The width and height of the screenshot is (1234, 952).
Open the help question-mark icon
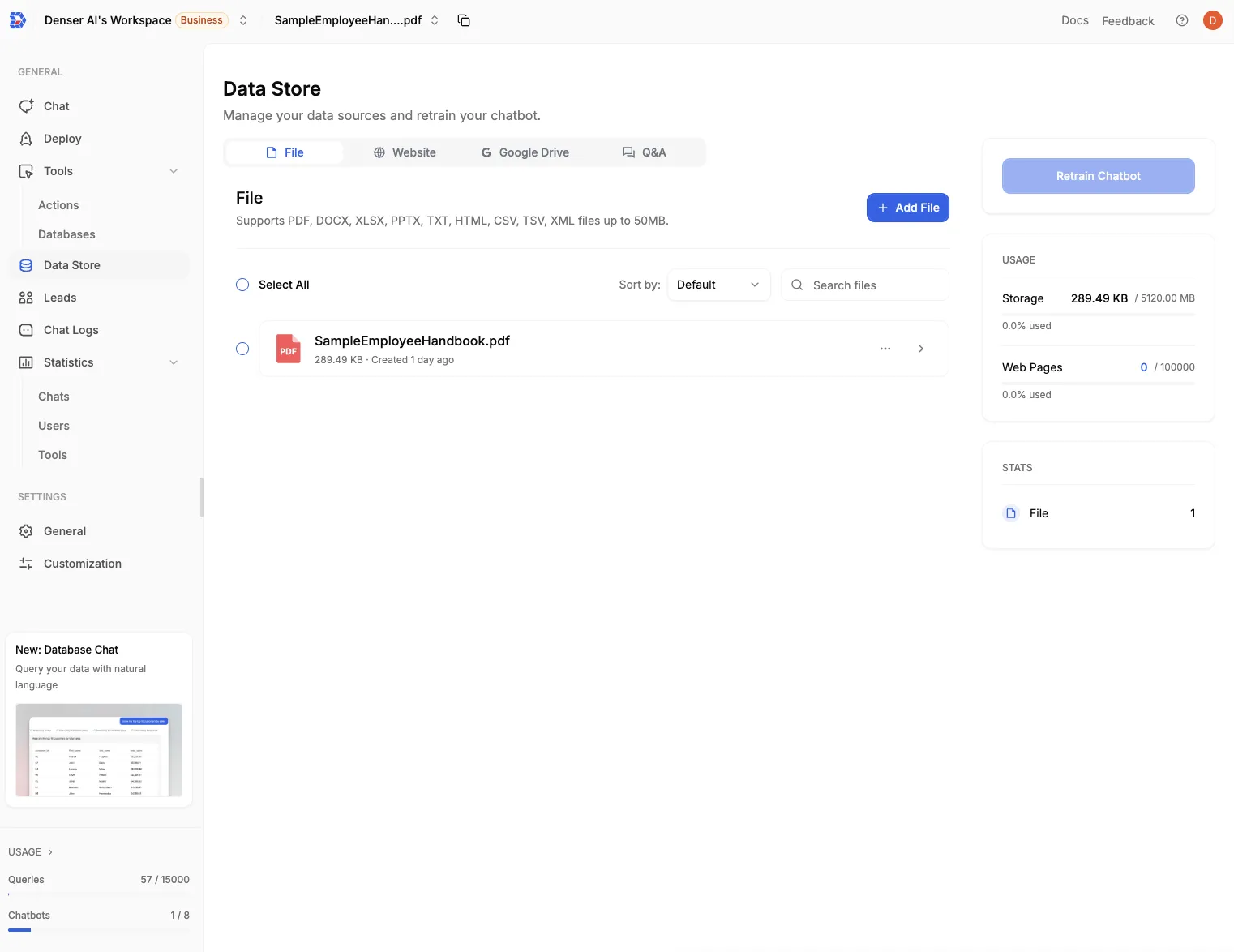coord(1181,19)
